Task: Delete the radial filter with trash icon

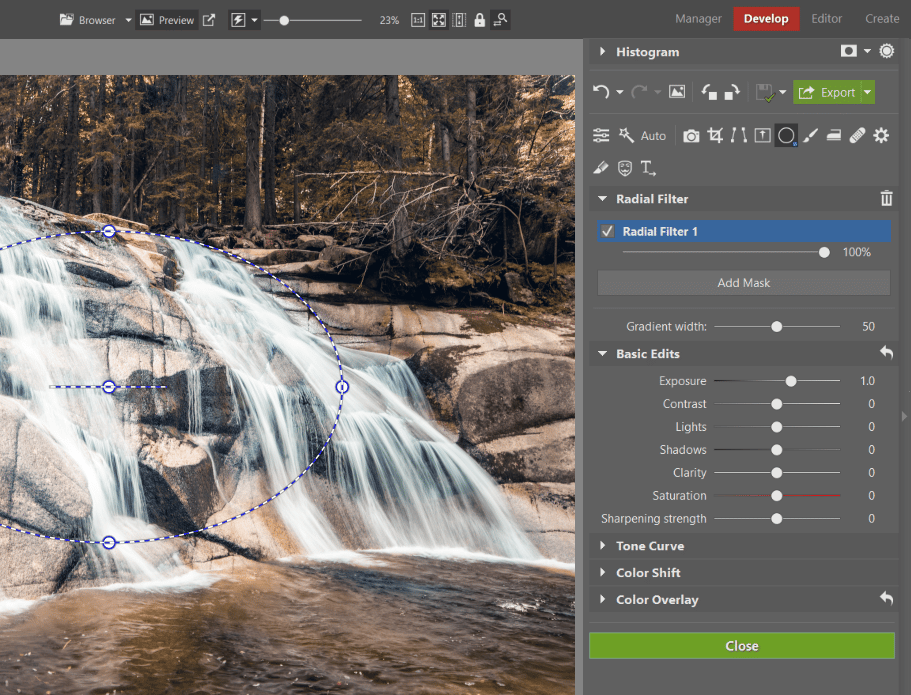Action: click(x=886, y=198)
